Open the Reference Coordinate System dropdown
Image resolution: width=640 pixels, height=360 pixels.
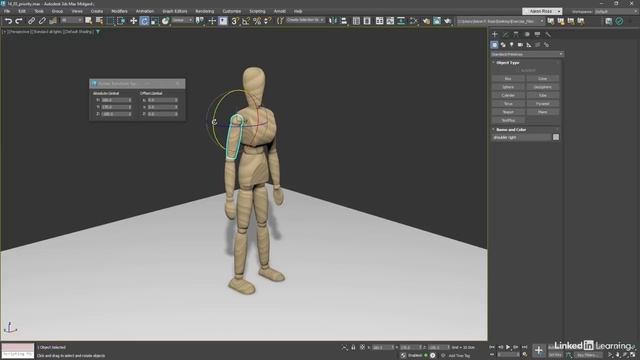pyautogui.click(x=182, y=20)
